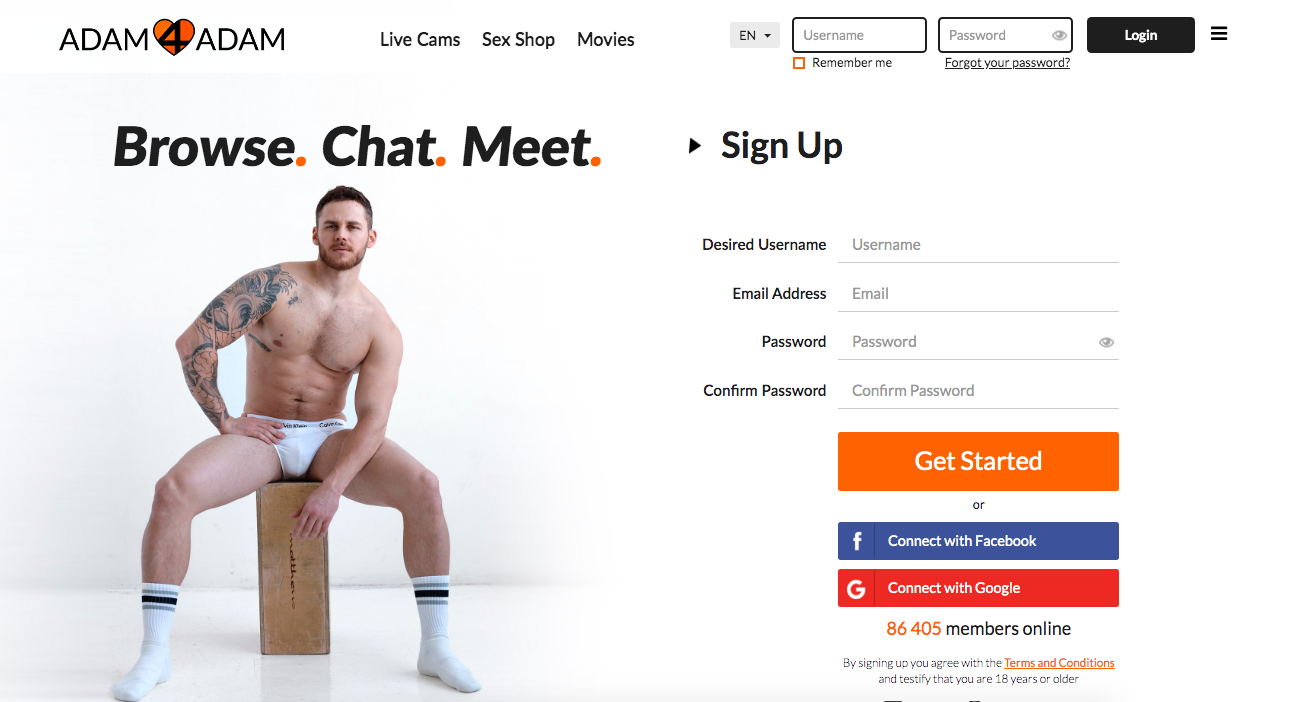
Task: Click the Google G icon
Action: (856, 588)
